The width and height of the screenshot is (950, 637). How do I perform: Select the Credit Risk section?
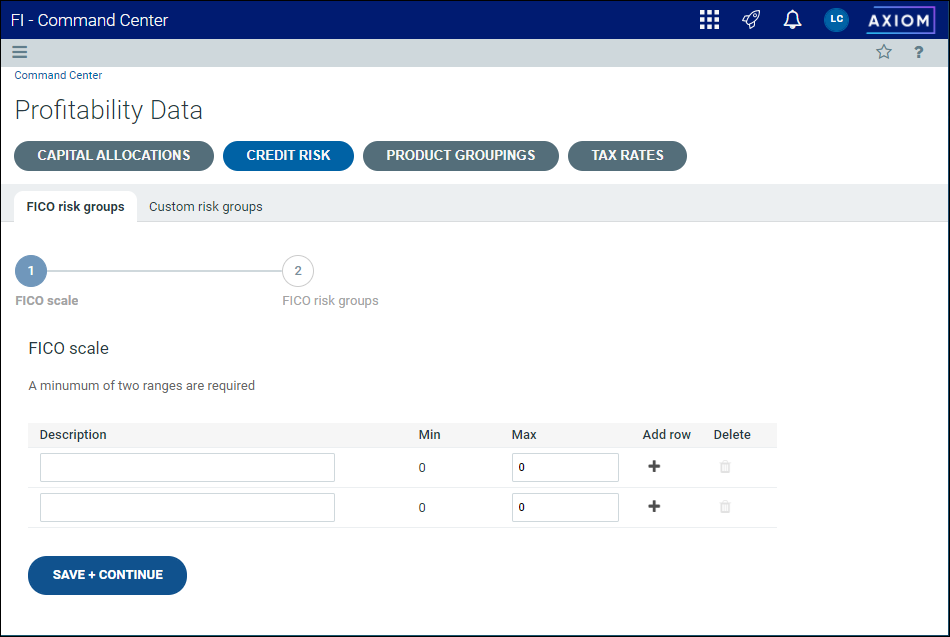coord(288,156)
